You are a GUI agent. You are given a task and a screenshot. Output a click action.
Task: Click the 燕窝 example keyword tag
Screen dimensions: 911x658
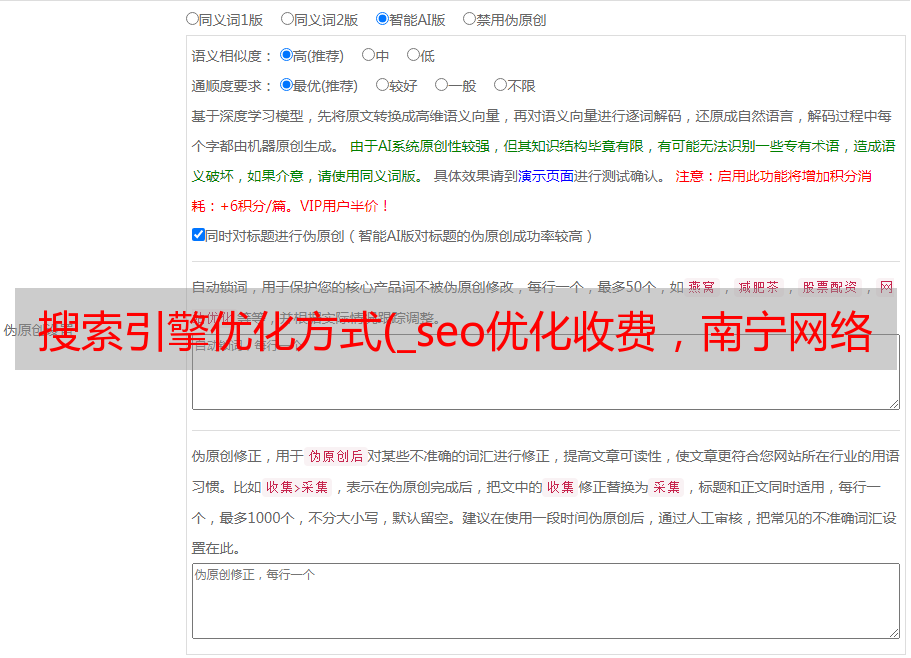(x=702, y=287)
